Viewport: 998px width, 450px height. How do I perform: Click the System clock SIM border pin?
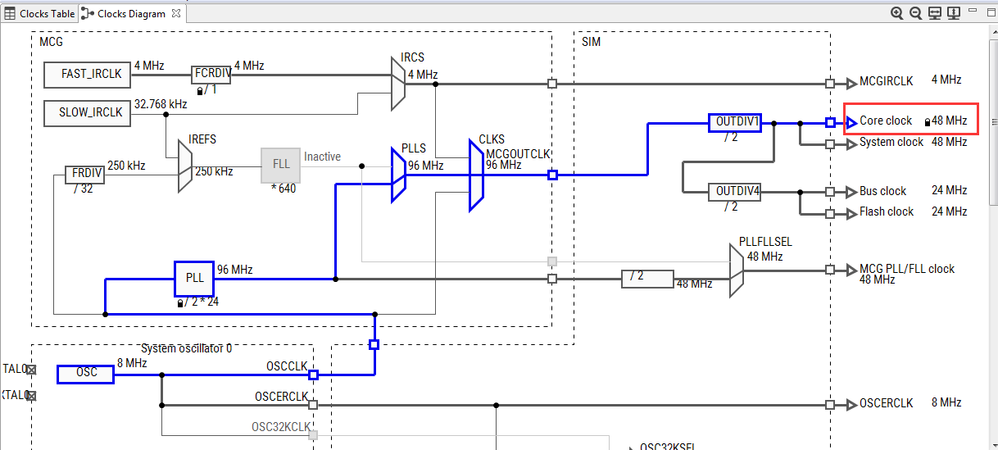(830, 144)
